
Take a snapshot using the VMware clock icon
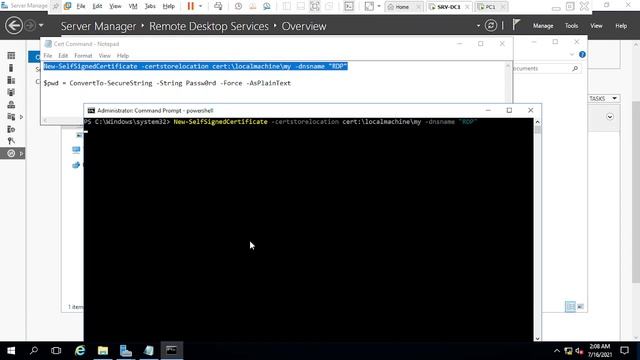click(238, 6)
